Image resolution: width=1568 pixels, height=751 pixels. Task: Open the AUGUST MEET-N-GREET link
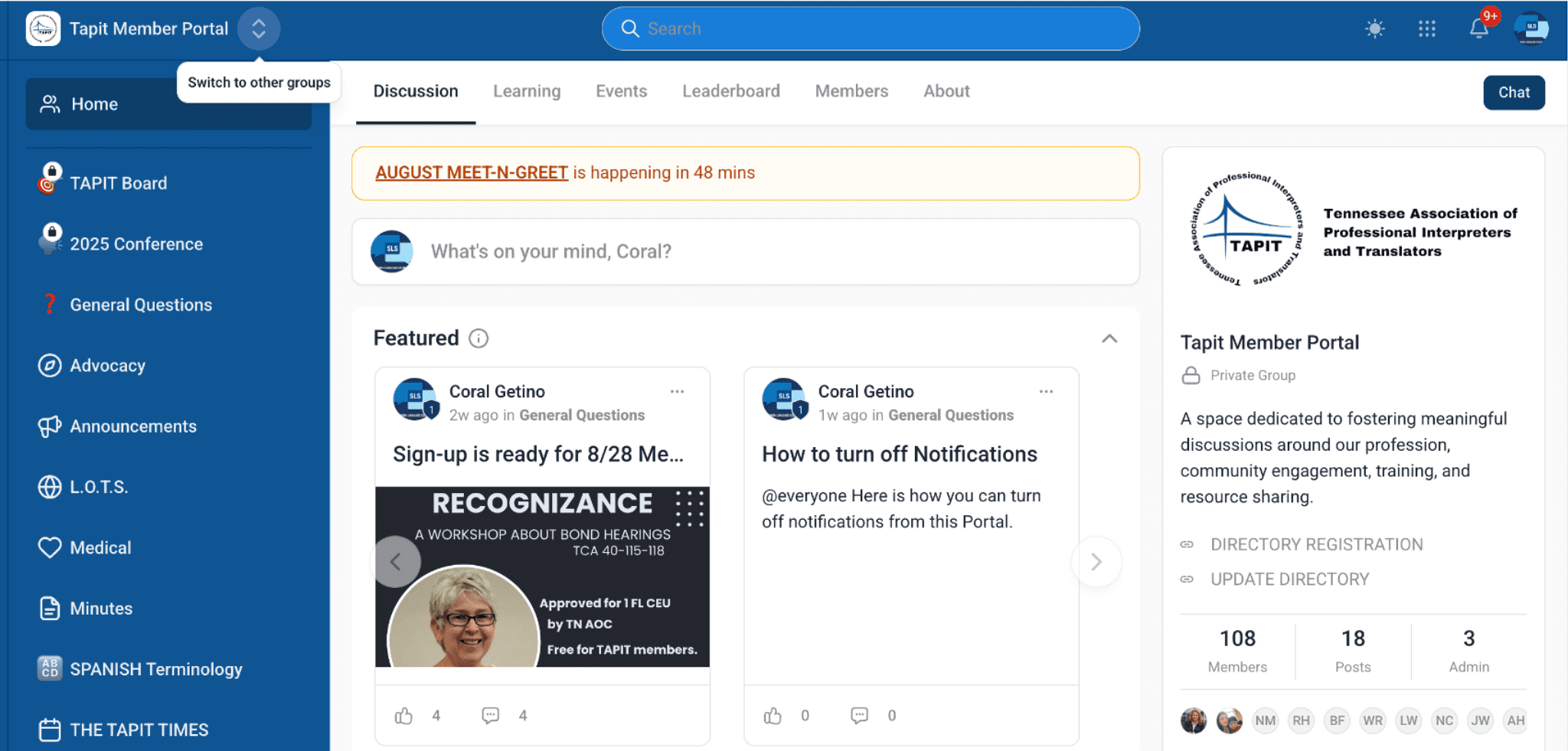pyautogui.click(x=472, y=173)
